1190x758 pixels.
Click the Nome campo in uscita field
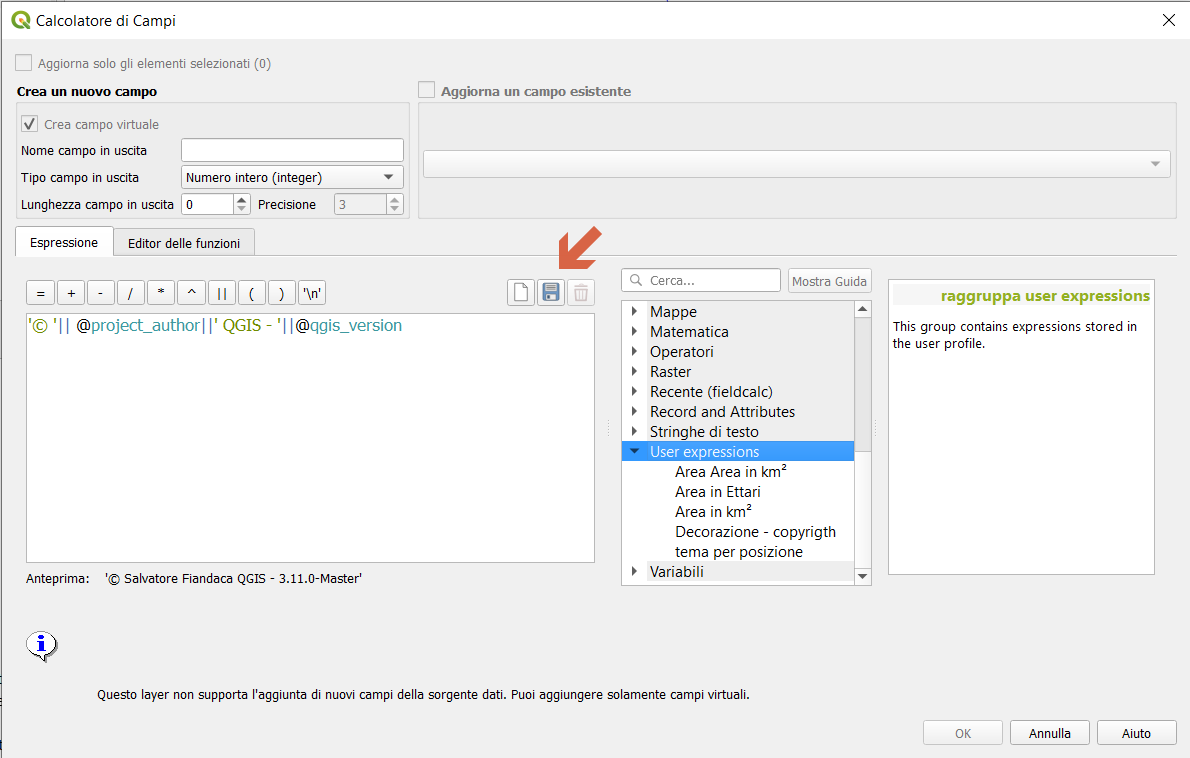point(292,151)
